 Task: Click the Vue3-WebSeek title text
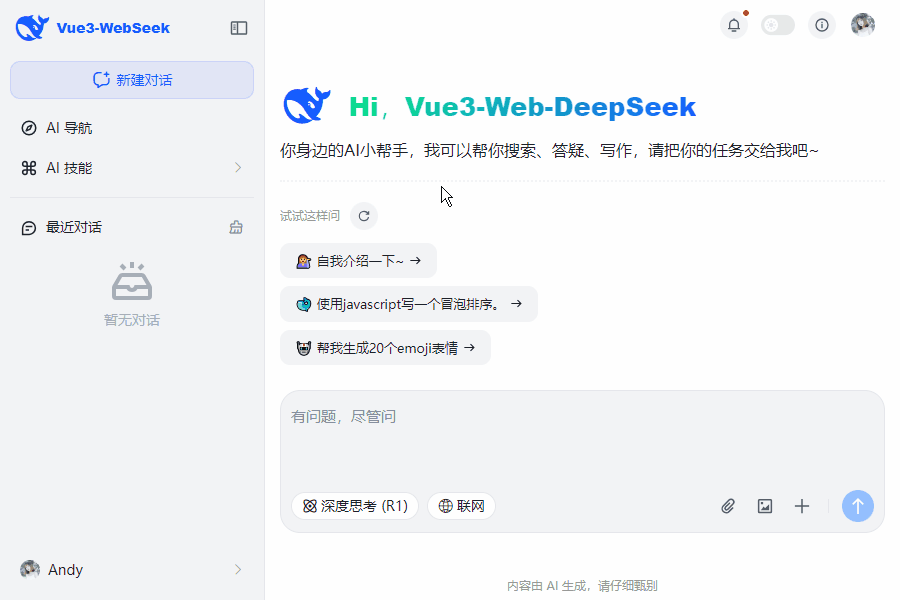click(x=113, y=28)
